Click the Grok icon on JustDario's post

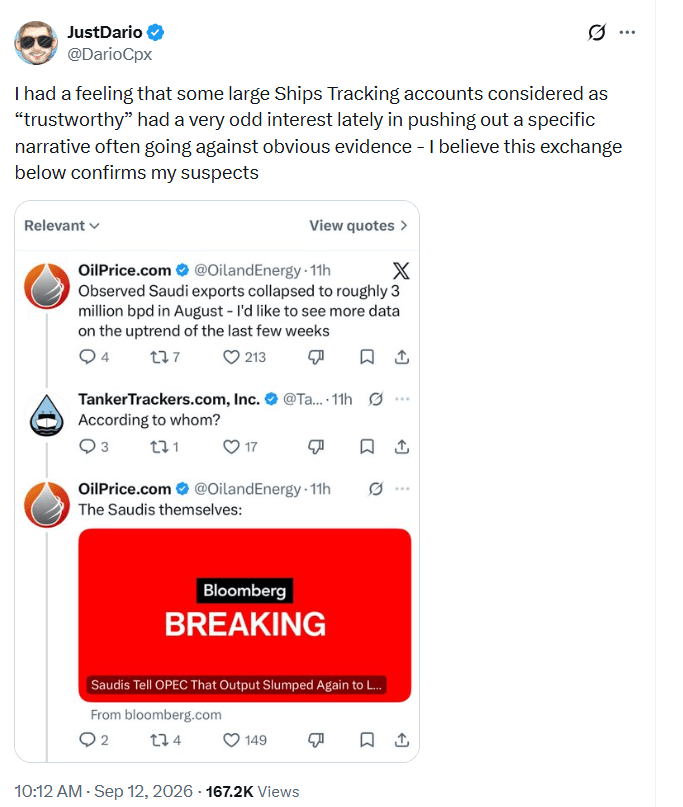597,32
